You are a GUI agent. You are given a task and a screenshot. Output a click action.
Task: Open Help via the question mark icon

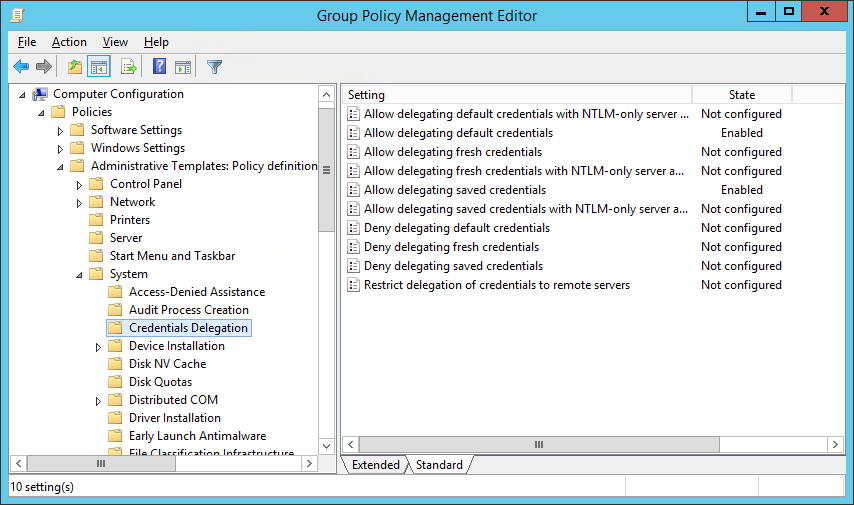pos(159,67)
